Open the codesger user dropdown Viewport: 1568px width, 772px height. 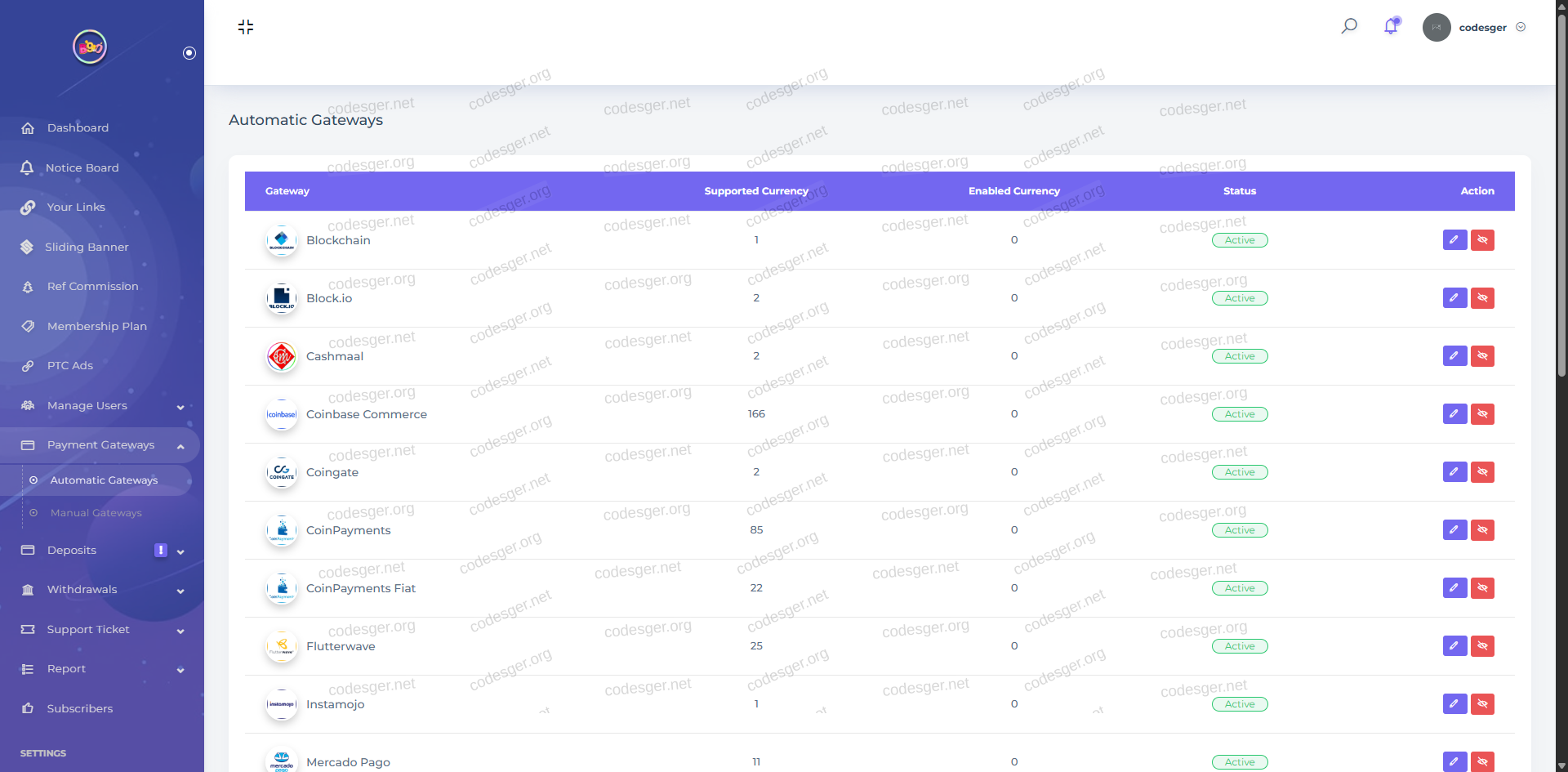[x=1482, y=27]
